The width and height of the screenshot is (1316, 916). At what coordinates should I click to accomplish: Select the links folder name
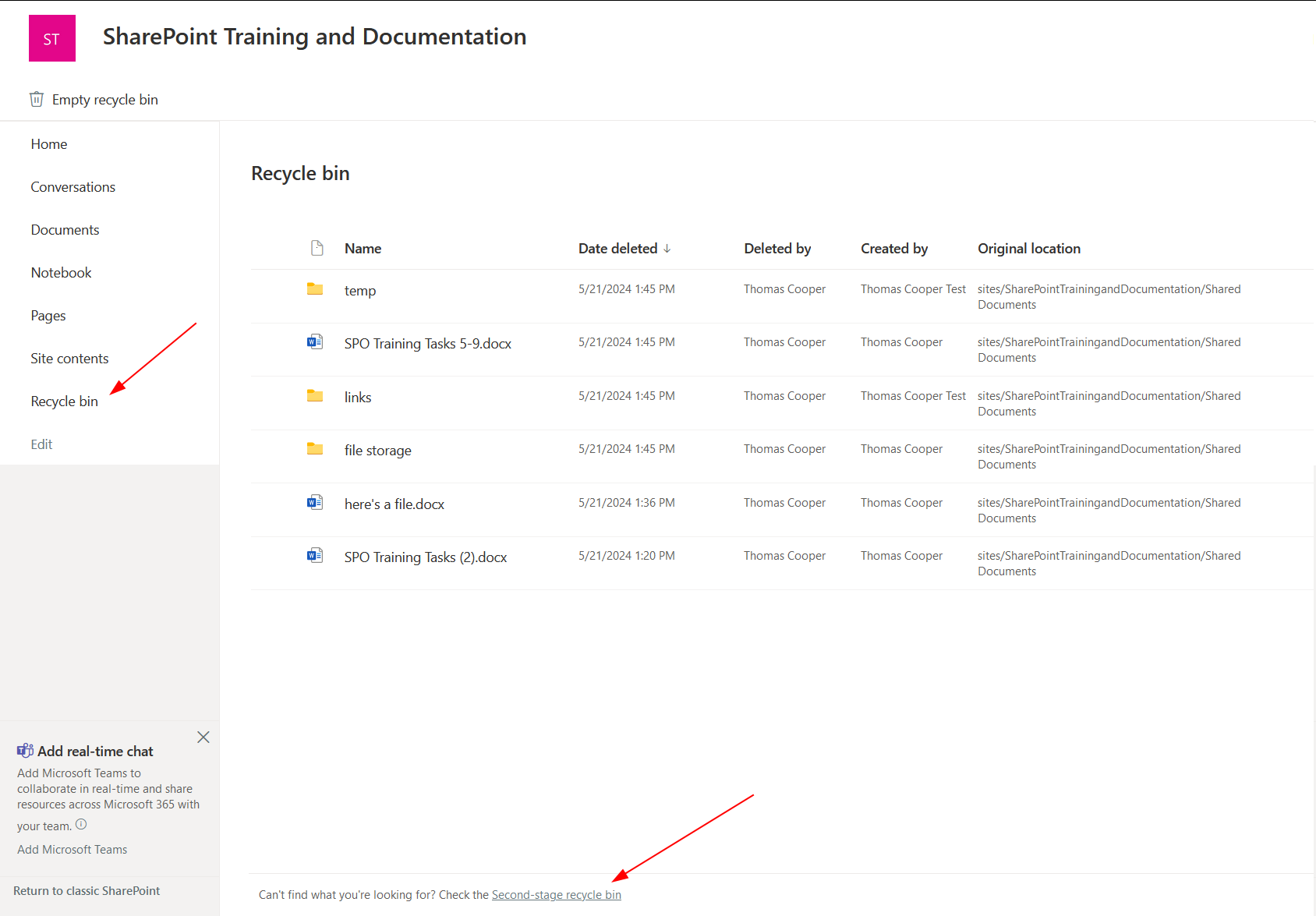pyautogui.click(x=358, y=398)
